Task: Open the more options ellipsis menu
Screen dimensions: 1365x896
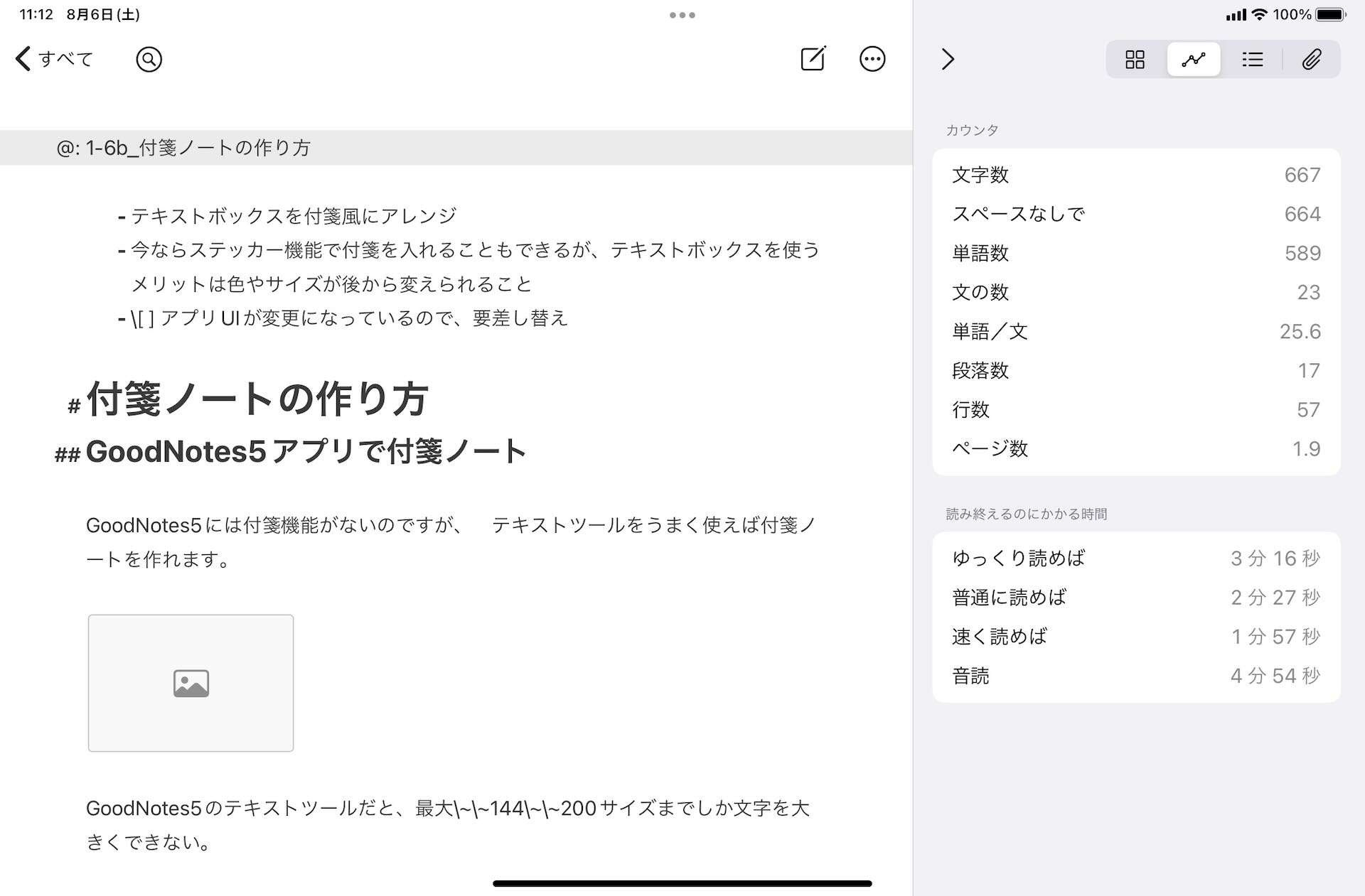Action: (x=872, y=59)
